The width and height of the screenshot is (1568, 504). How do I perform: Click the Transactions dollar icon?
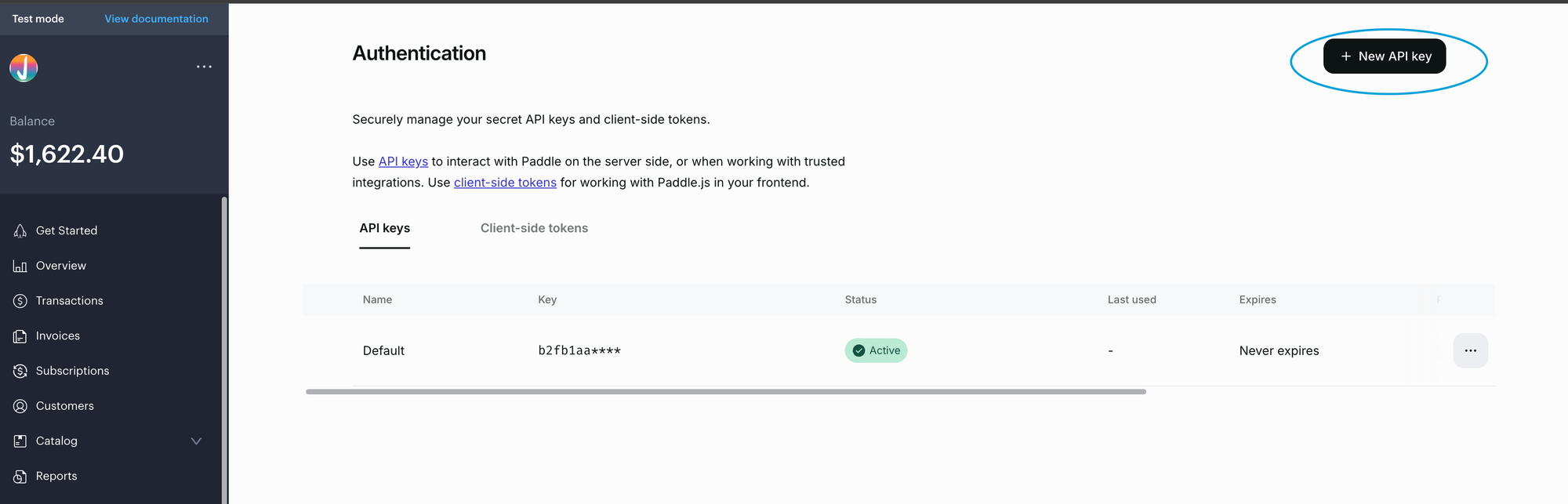[20, 301]
